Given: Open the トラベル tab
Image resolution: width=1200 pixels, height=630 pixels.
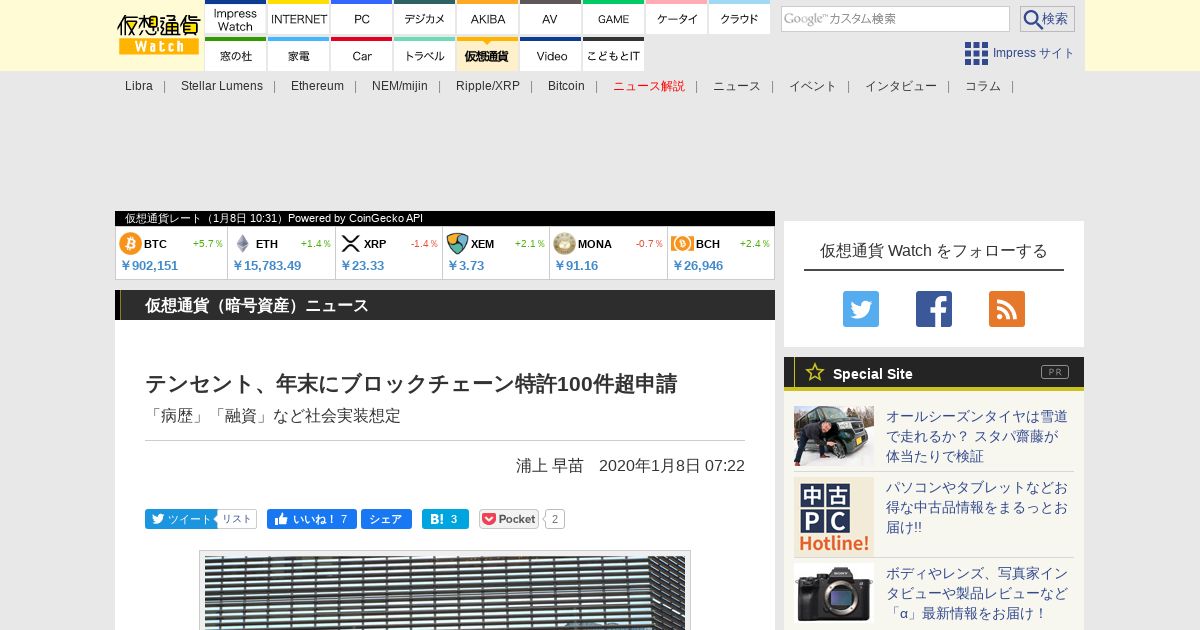Looking at the screenshot, I should [x=425, y=55].
